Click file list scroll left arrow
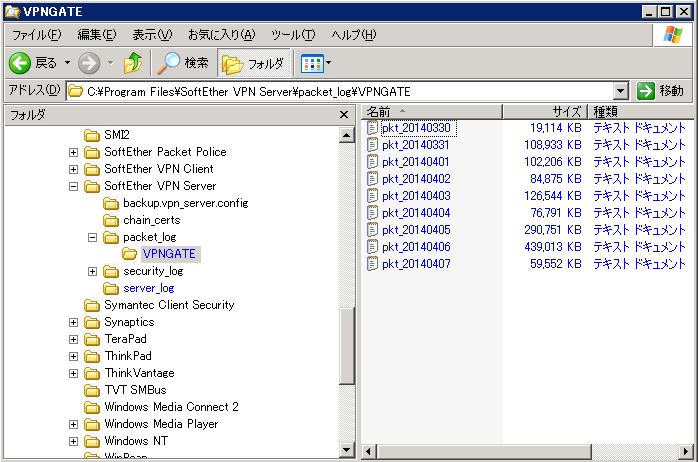 369,451
